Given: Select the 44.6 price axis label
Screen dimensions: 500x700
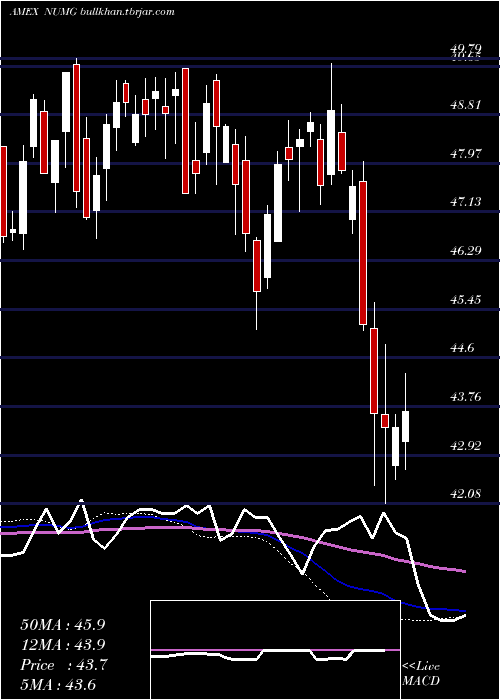Looking at the screenshot, I should pos(462,348).
